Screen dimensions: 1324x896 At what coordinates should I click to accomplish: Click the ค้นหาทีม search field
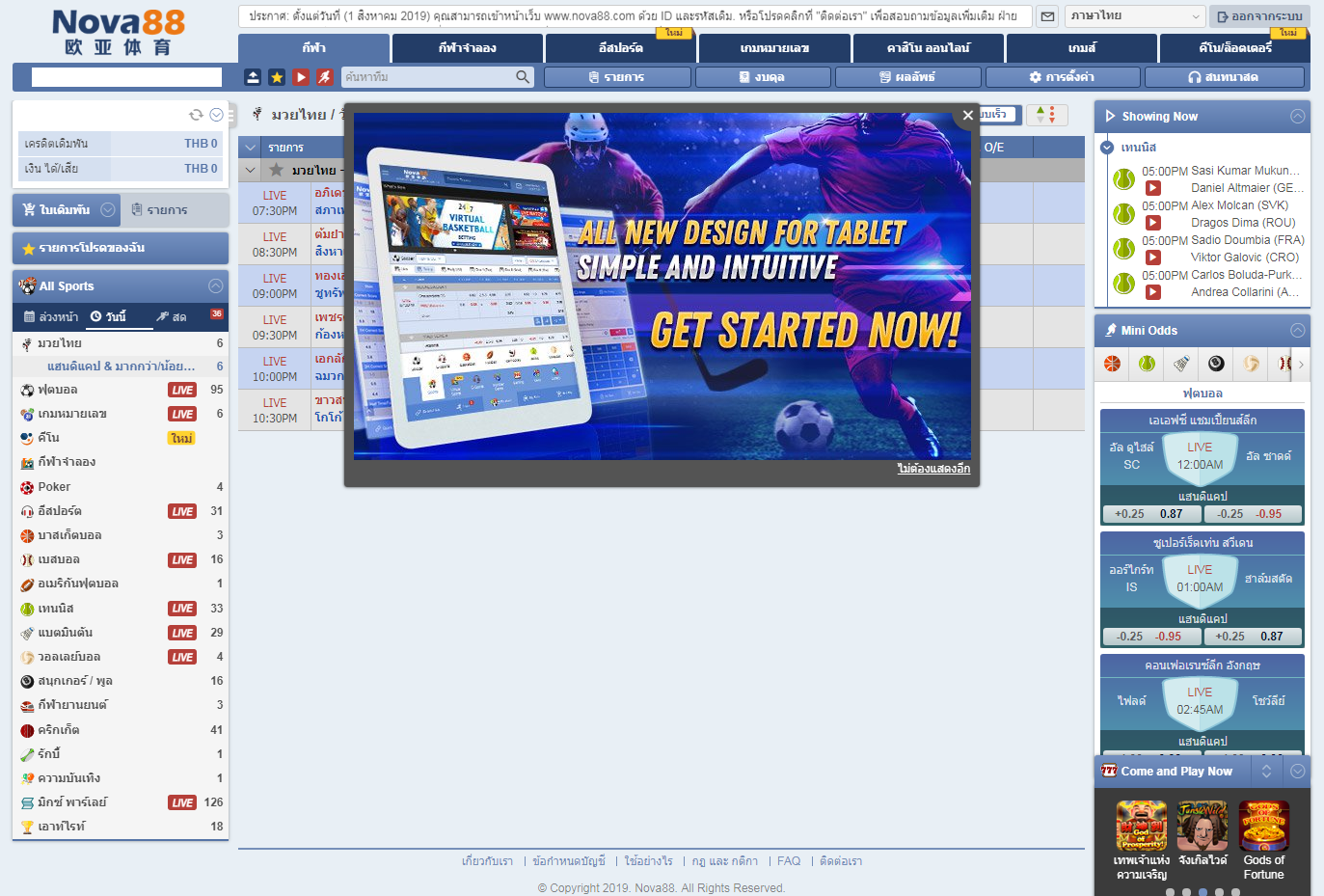429,77
